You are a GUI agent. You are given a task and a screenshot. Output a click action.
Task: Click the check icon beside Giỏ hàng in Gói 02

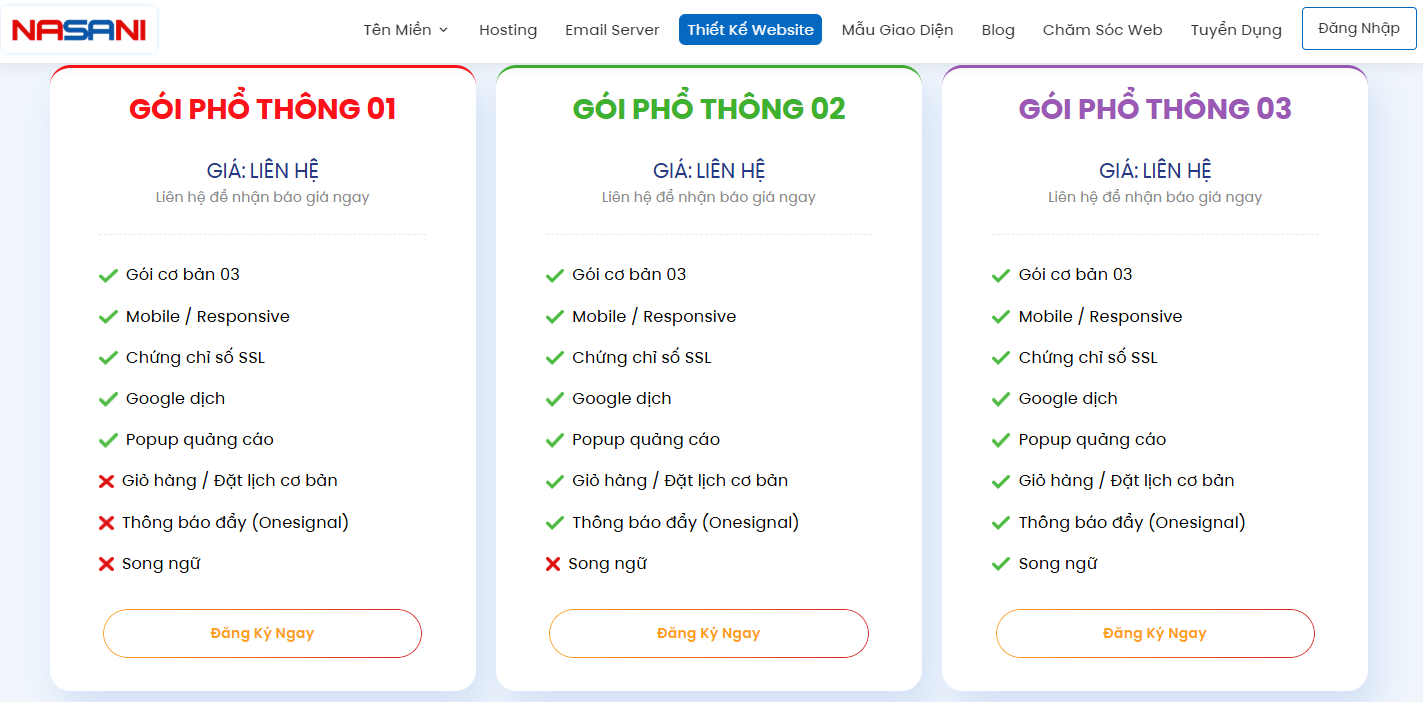pos(554,480)
